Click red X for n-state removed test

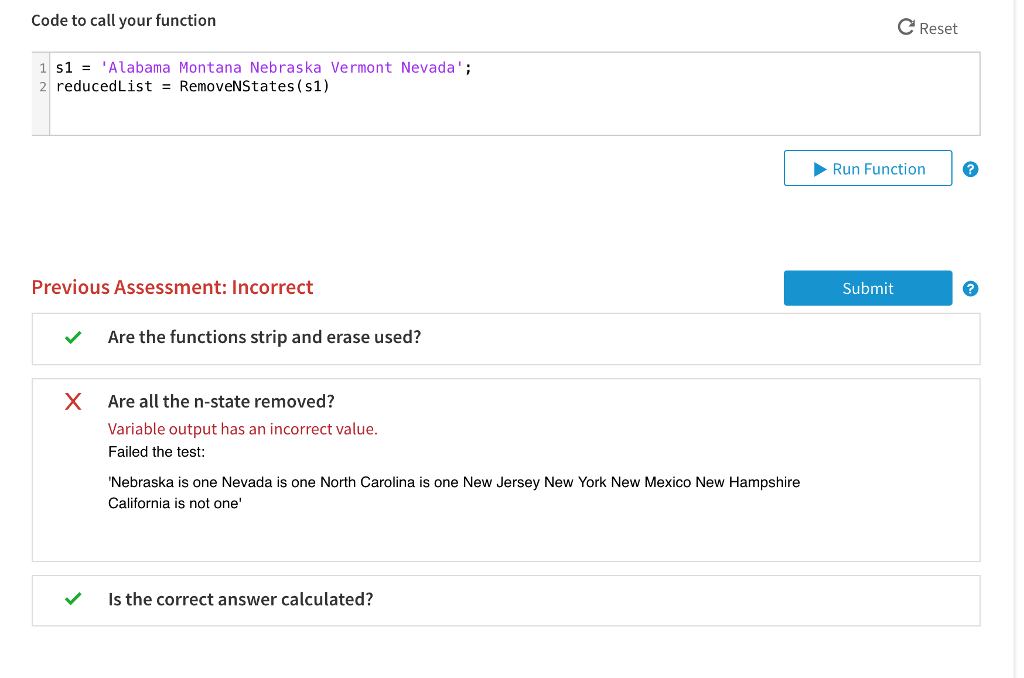coord(72,402)
